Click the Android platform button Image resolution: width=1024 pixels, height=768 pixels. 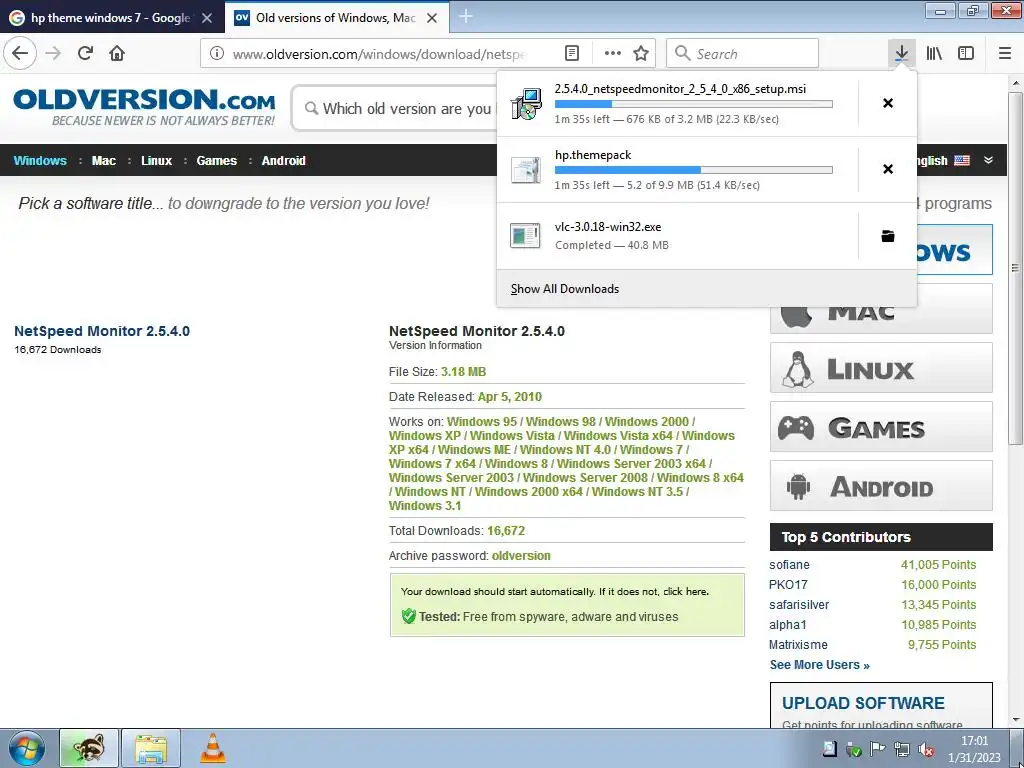881,486
